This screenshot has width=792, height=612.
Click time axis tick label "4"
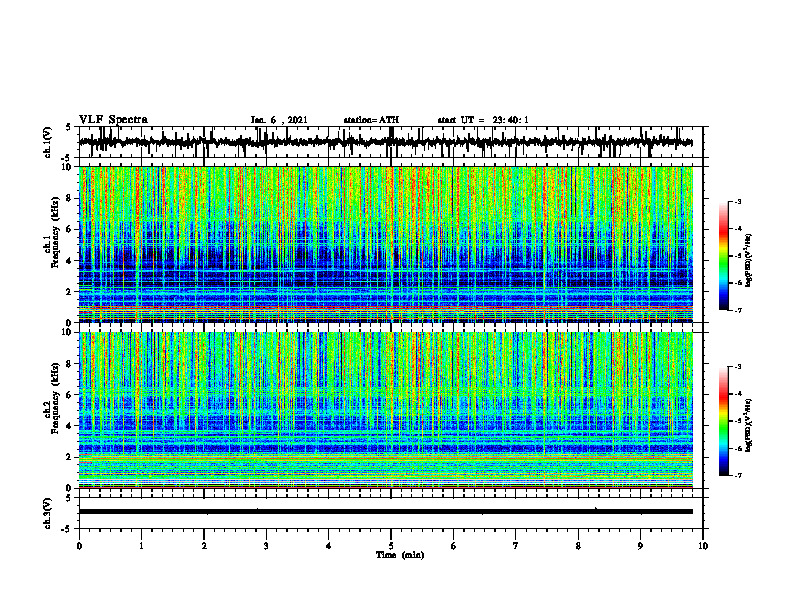[x=329, y=546]
